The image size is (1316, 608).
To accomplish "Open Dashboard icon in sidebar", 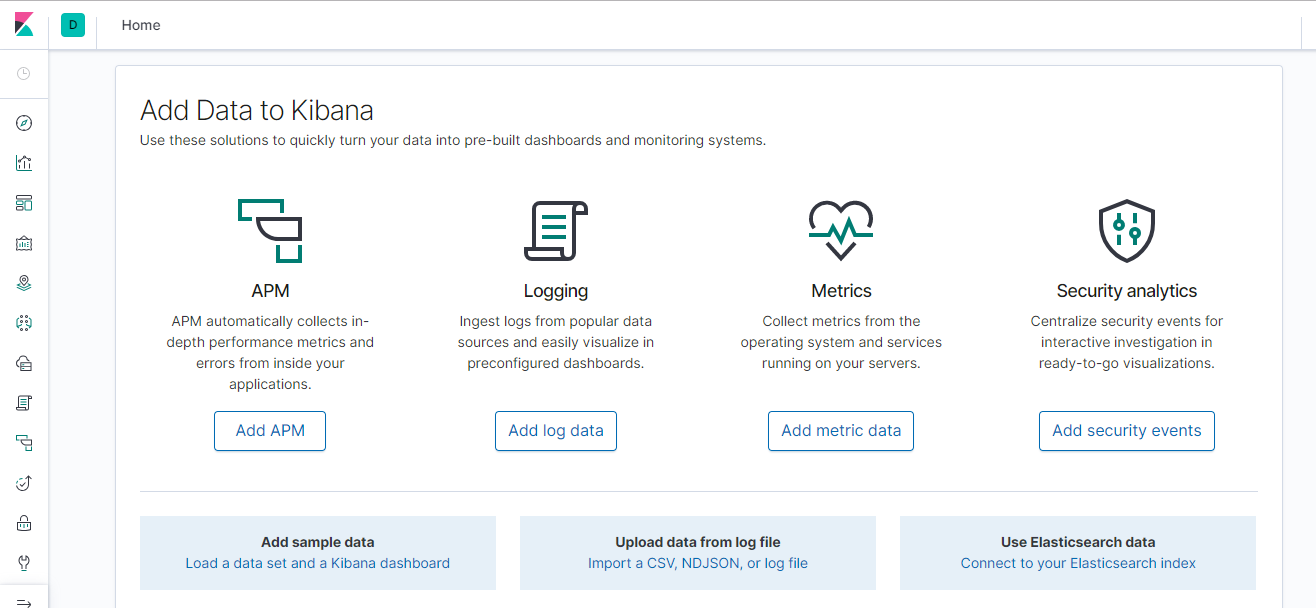I will pyautogui.click(x=24, y=203).
